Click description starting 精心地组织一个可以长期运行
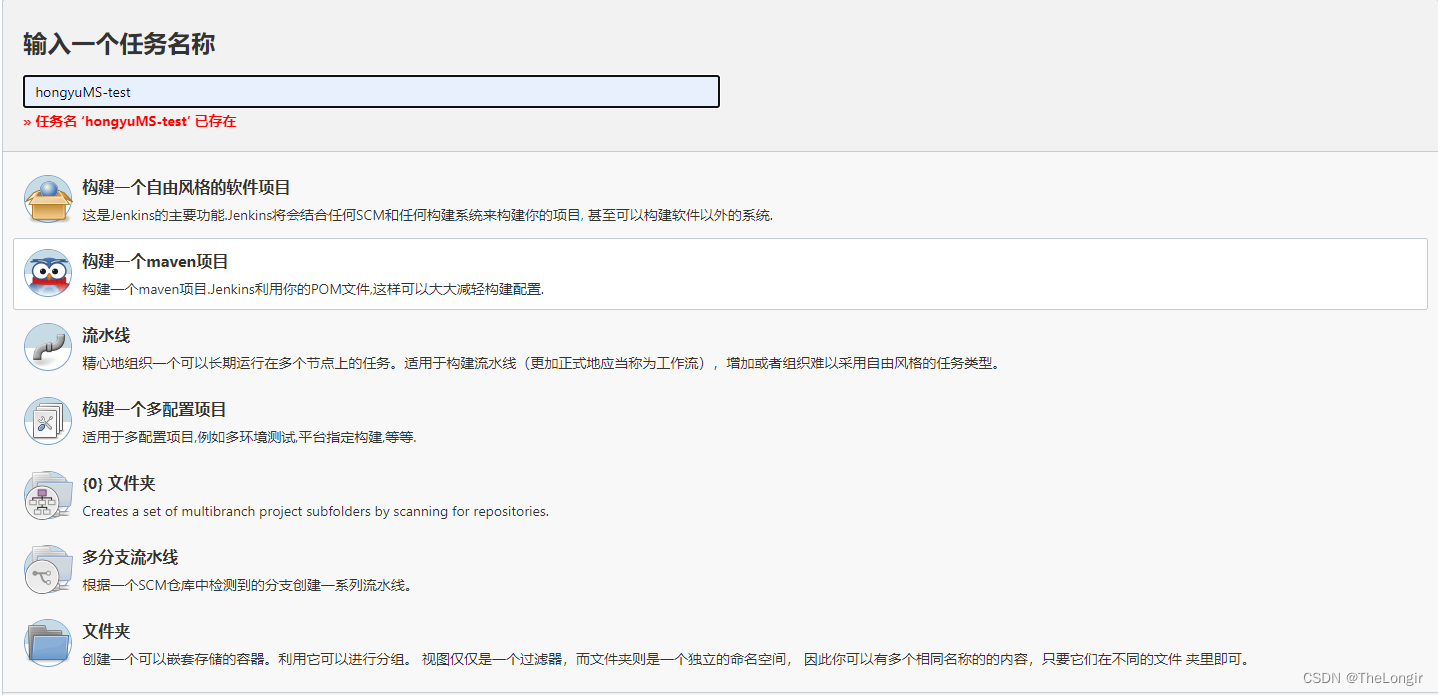The height and width of the screenshot is (695, 1438). click(x=541, y=363)
